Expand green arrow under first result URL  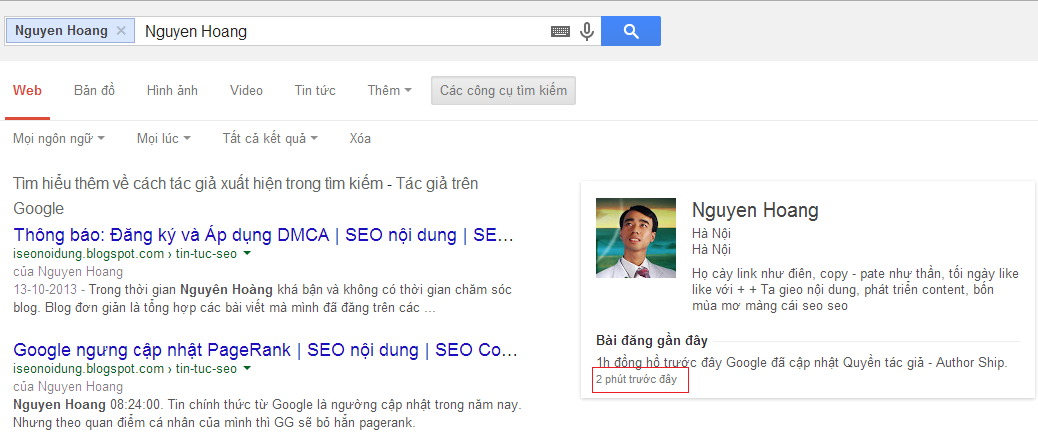pyautogui.click(x=246, y=254)
